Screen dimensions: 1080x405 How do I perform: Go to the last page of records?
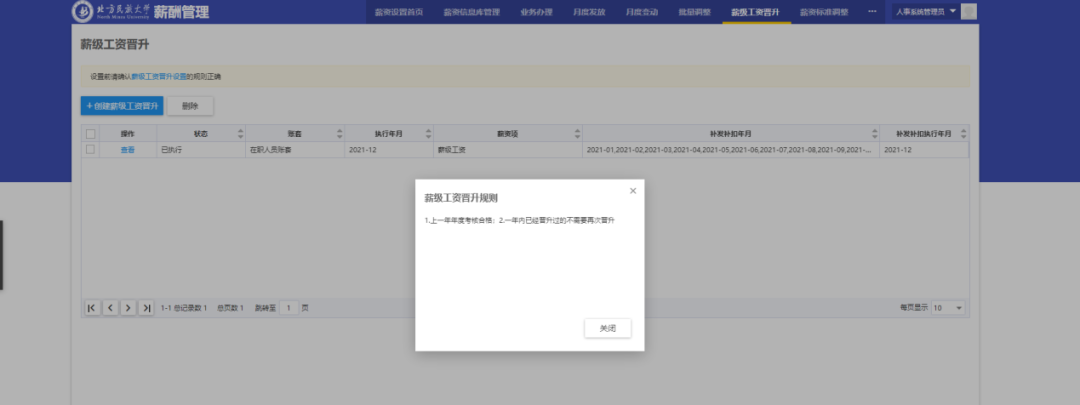click(146, 308)
